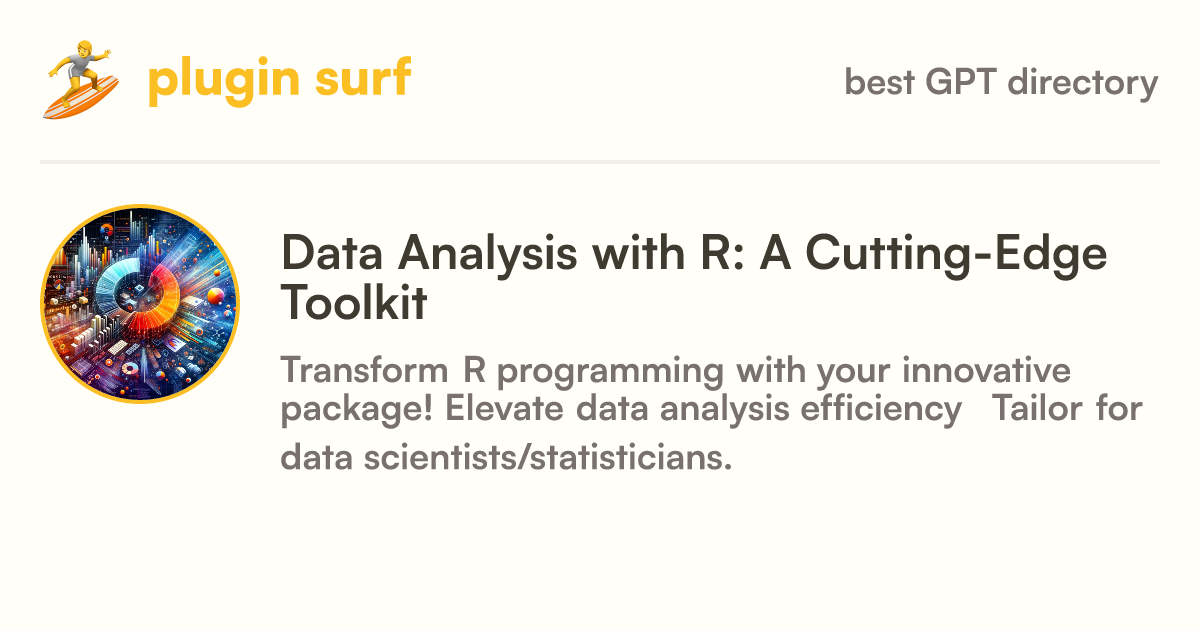Click the word "Toolkit" in the title
Viewport: 1200px width, 630px height.
(354, 303)
